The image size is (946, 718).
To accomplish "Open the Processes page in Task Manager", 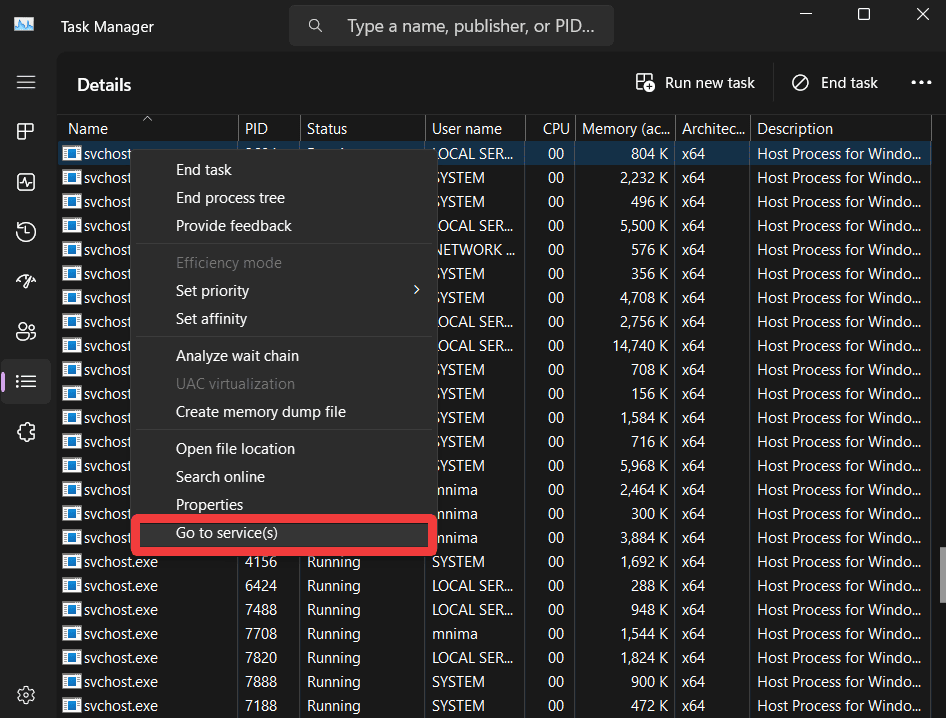I will (x=26, y=131).
